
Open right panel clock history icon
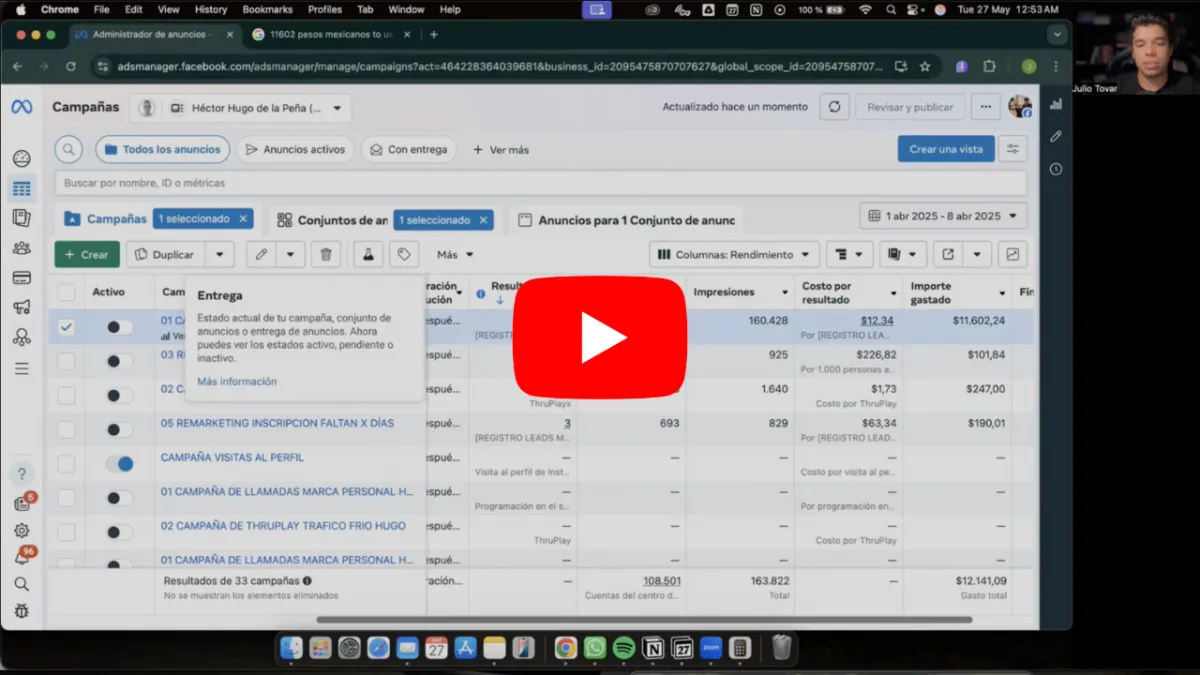pyautogui.click(x=1055, y=169)
